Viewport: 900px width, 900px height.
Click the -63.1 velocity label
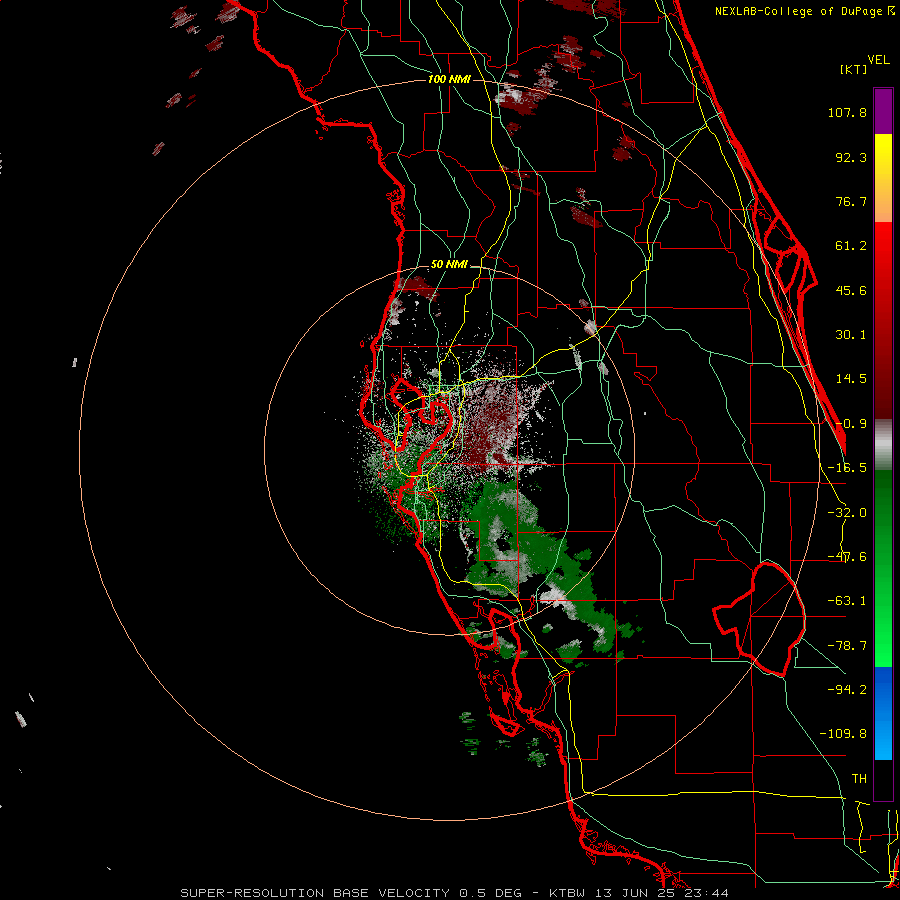[847, 601]
